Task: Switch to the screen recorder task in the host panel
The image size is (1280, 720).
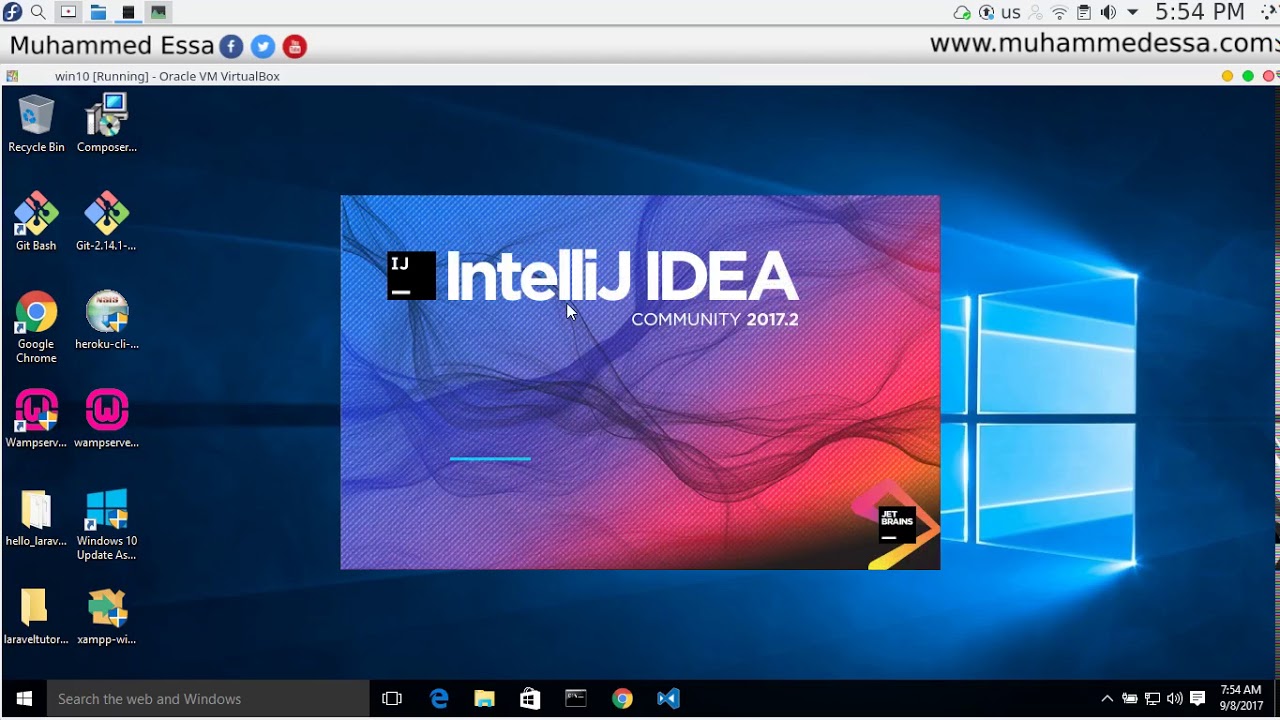Action: (x=68, y=12)
